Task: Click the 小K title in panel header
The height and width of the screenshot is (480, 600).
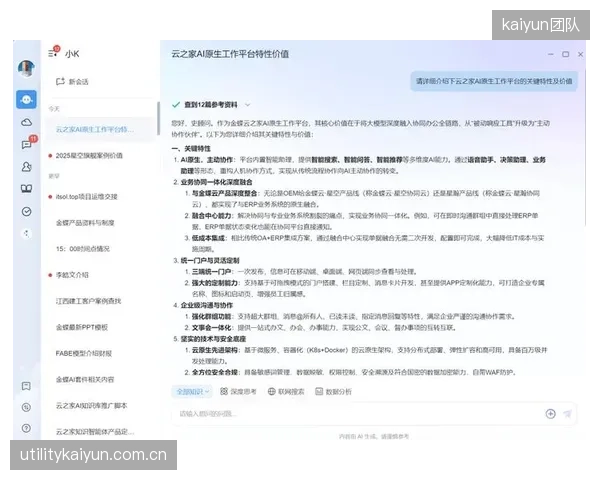Action: 72,54
